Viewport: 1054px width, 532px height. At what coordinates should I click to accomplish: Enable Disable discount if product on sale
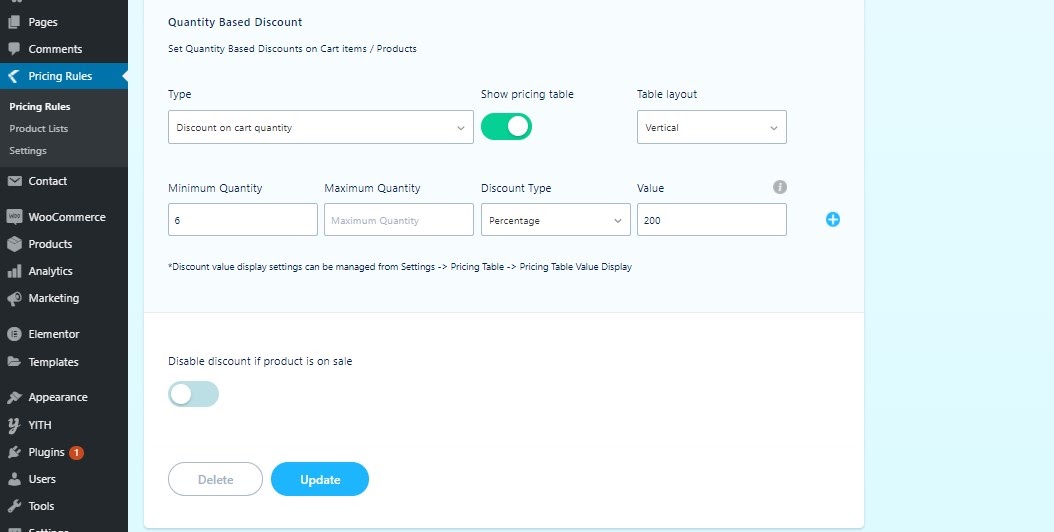click(x=194, y=394)
